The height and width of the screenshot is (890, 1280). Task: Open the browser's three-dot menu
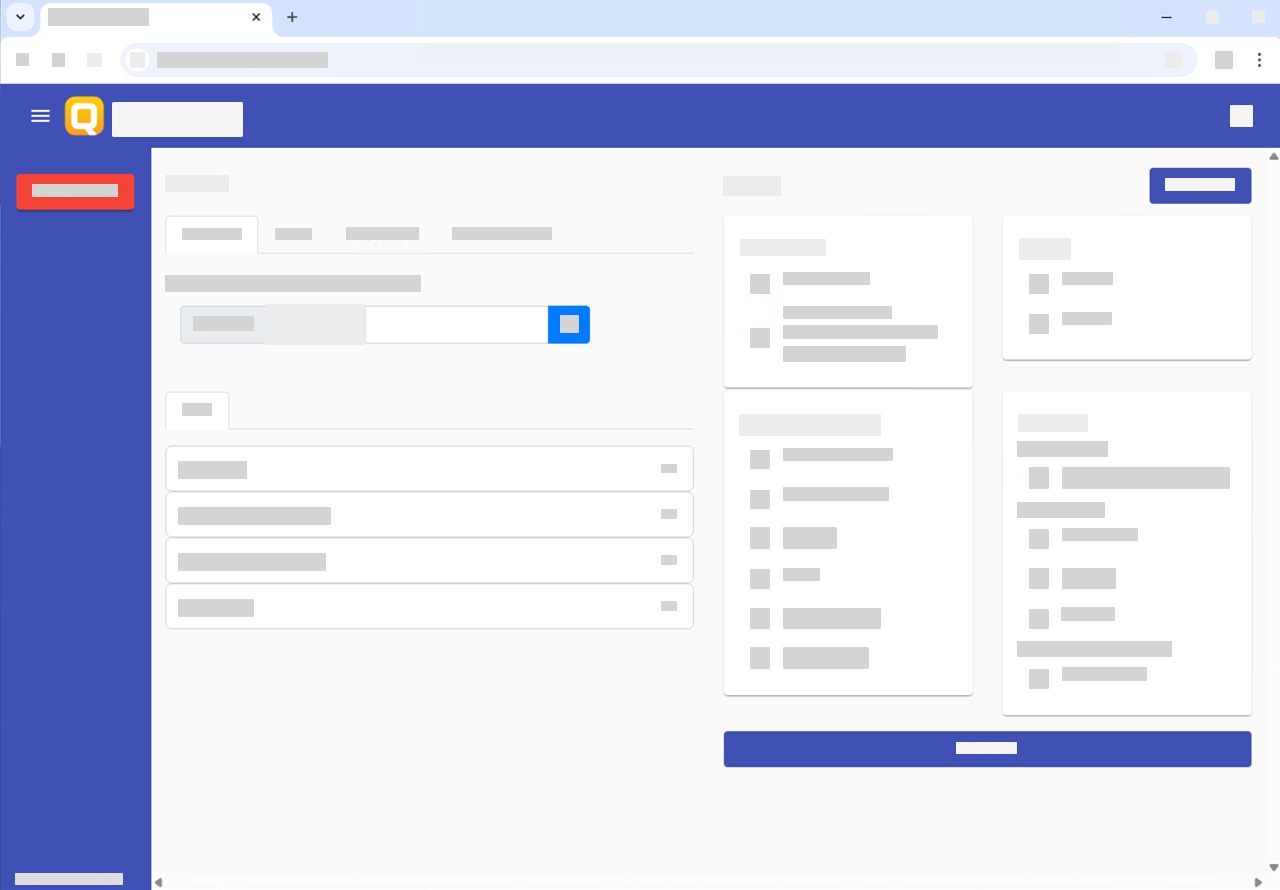click(x=1260, y=60)
